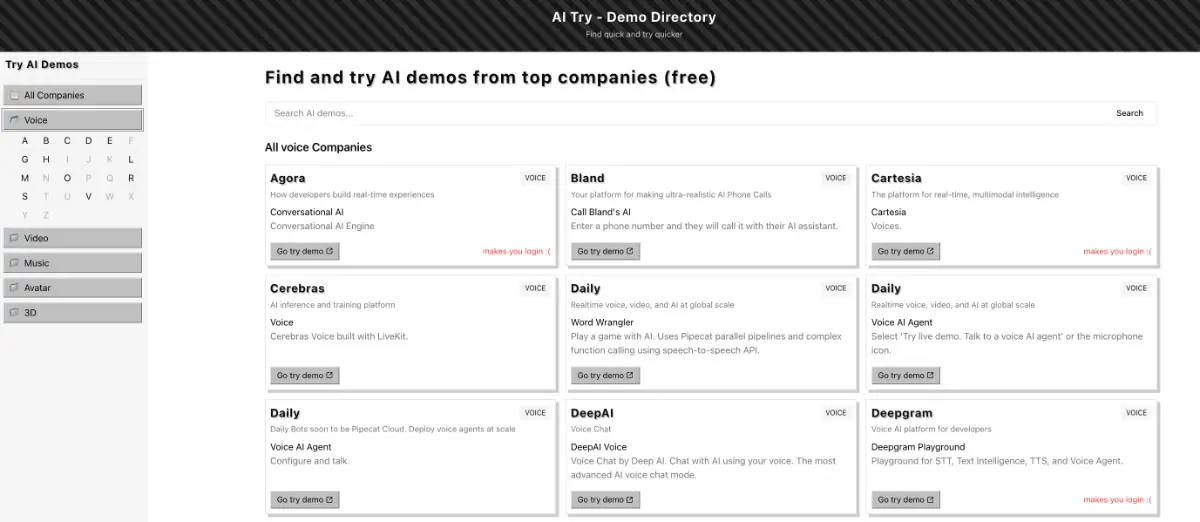Click the VOICE badge on DeepAI card
The image size is (1200, 522).
coord(836,412)
